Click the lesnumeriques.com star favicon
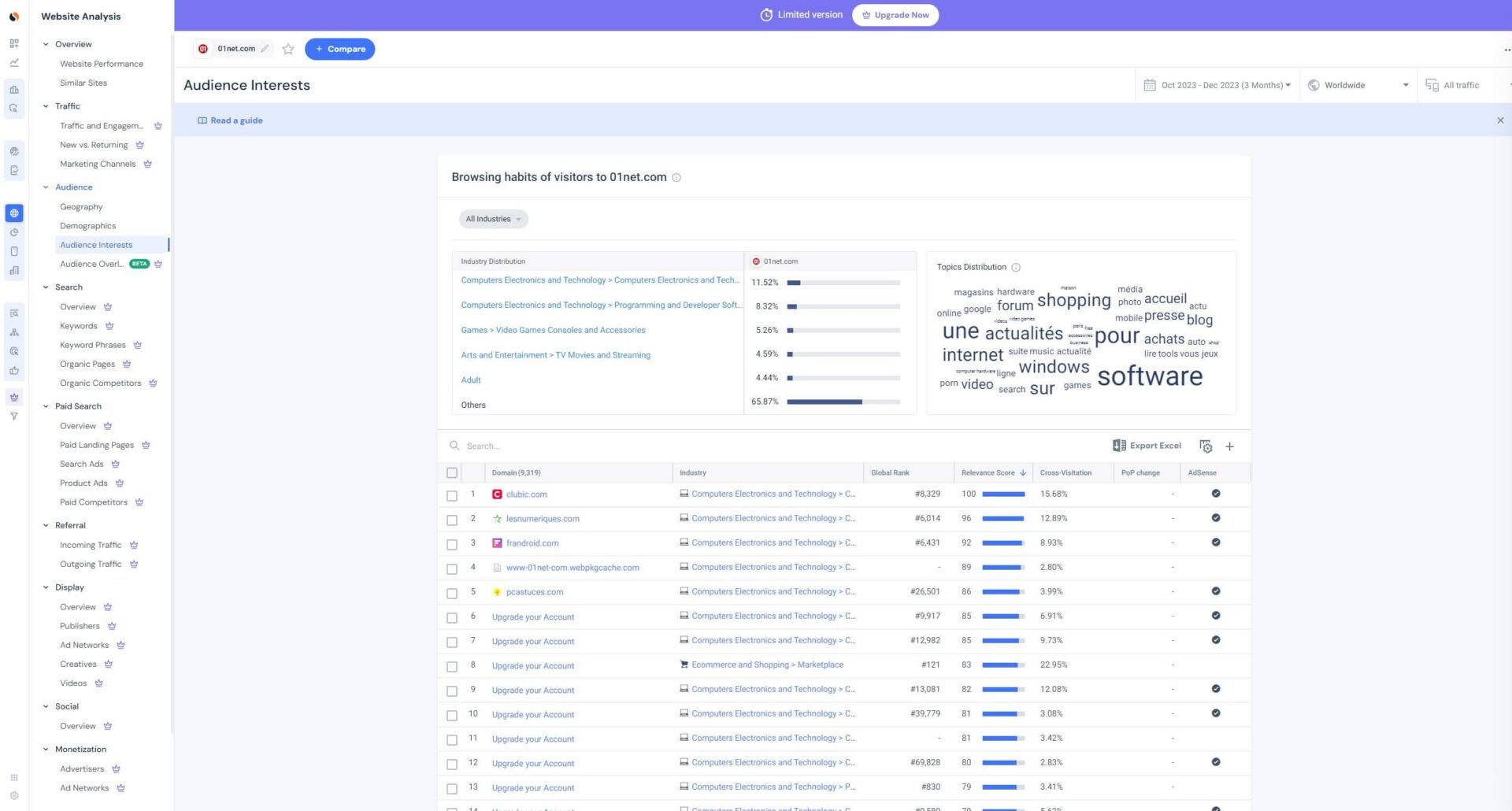The width and height of the screenshot is (1512, 811). coord(497,519)
